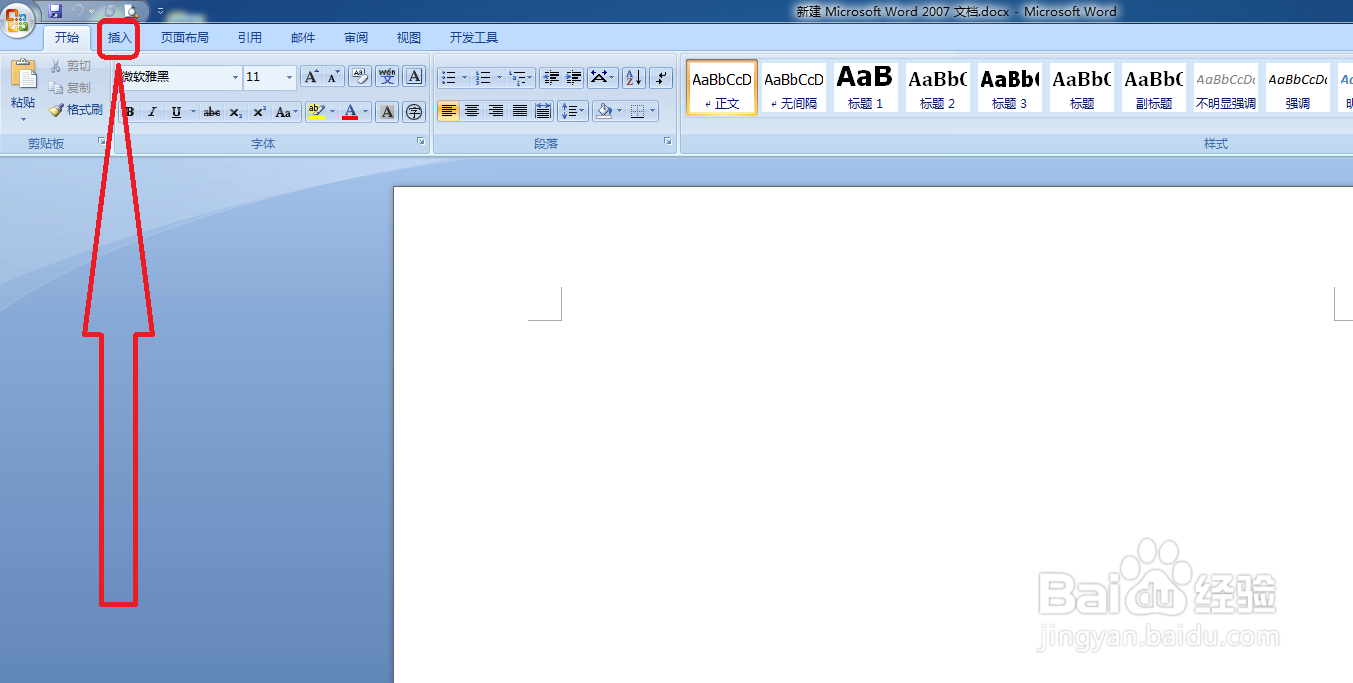Switch to the 插入 (Insert) tab
Screen dimensions: 1353x683
pos(120,38)
